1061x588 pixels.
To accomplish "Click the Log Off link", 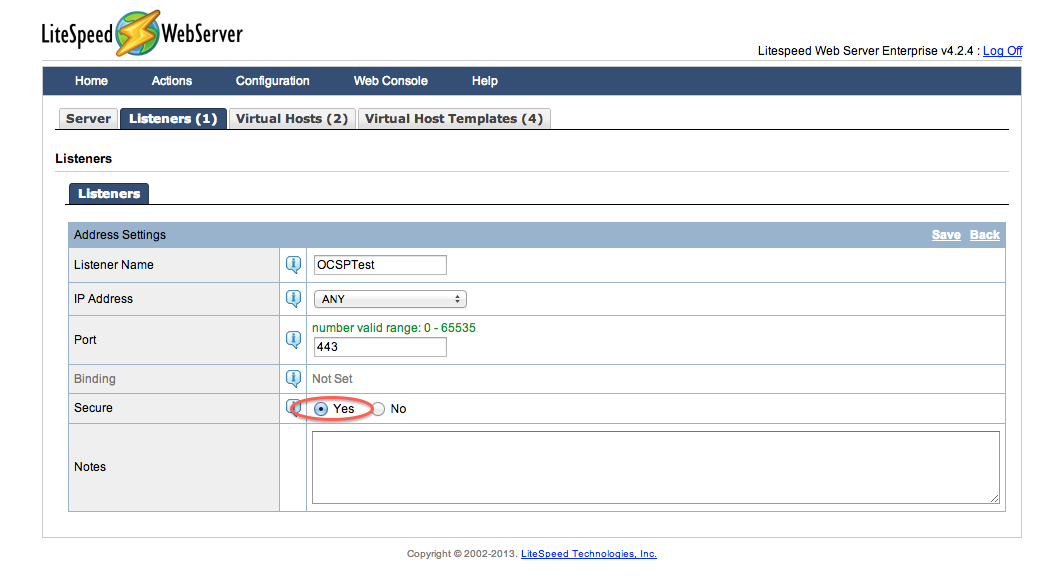I will click(1002, 51).
